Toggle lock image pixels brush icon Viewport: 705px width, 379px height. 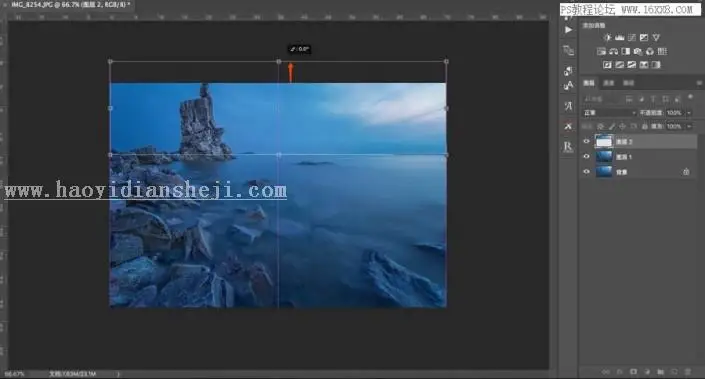611,127
